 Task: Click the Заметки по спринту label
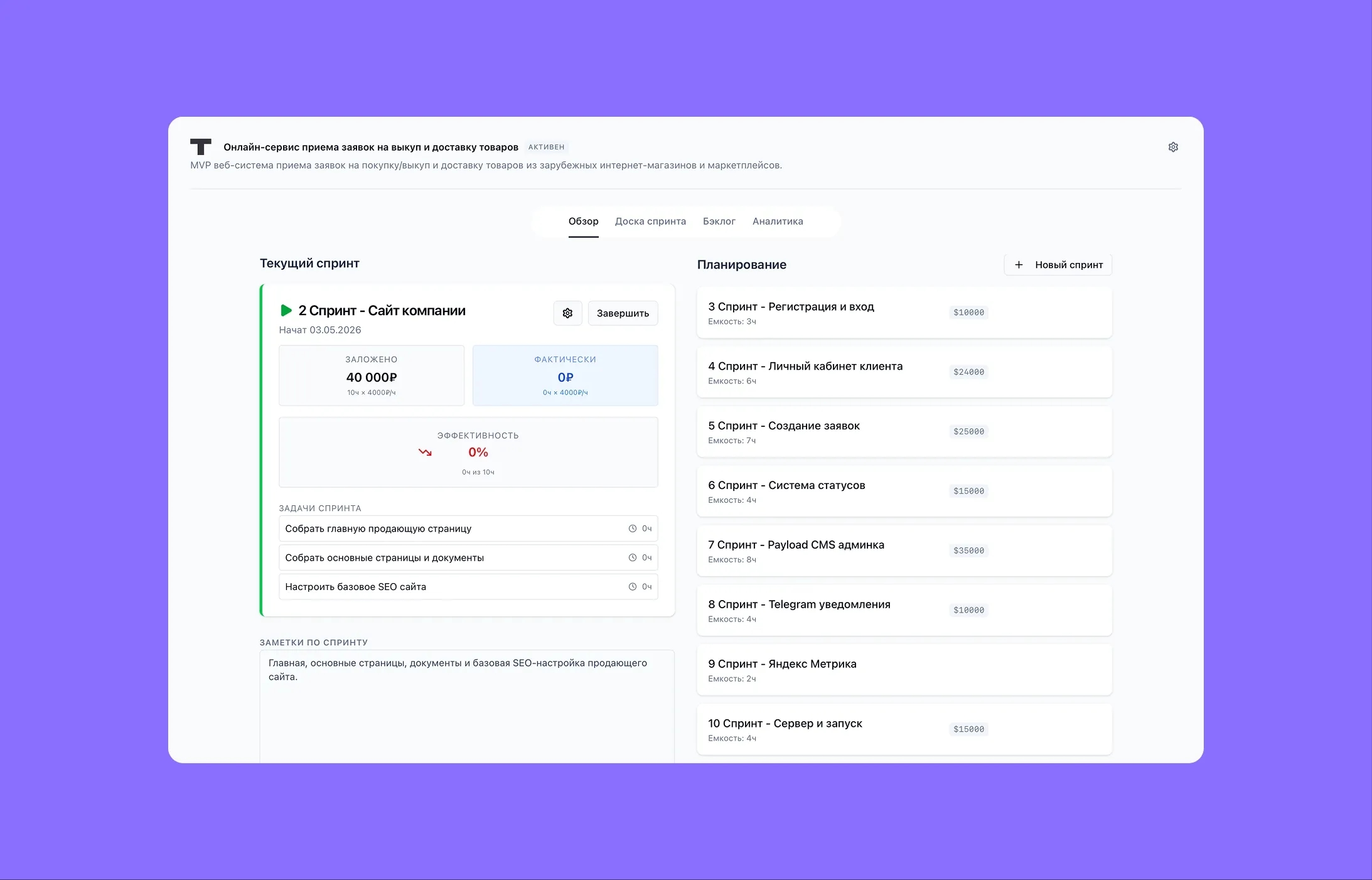pos(314,643)
